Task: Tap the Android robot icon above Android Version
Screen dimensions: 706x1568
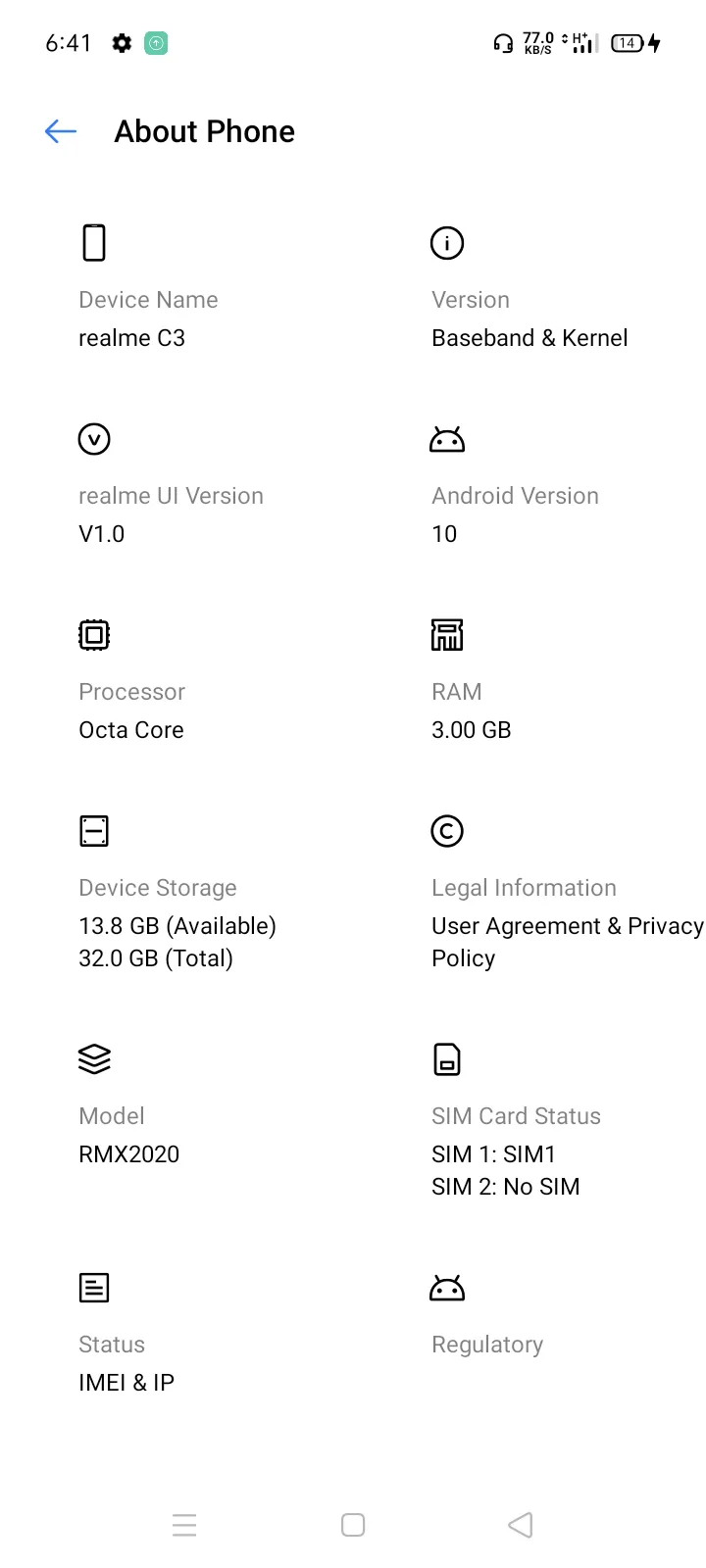Action: pos(447,439)
